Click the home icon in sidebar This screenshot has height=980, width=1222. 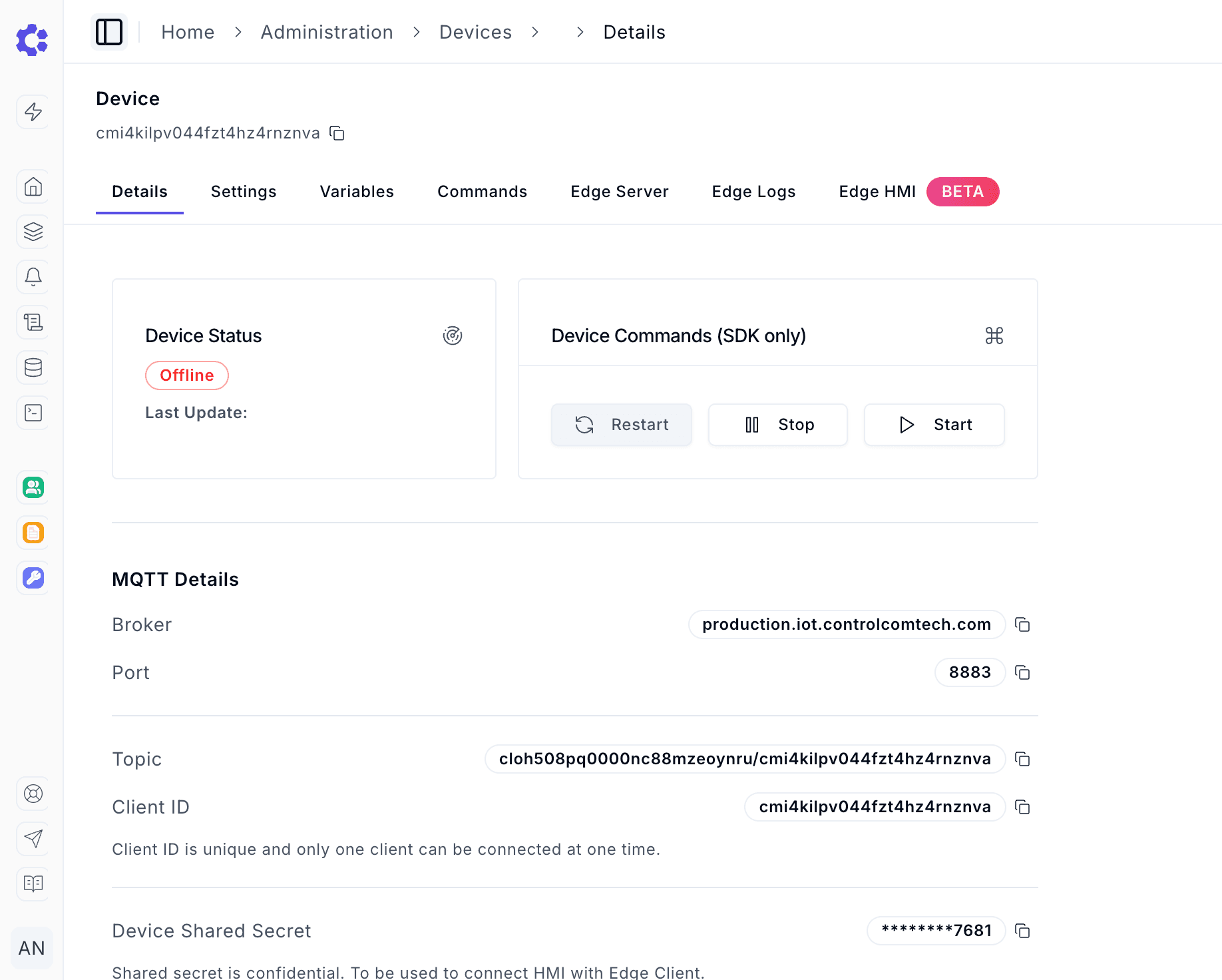[33, 186]
